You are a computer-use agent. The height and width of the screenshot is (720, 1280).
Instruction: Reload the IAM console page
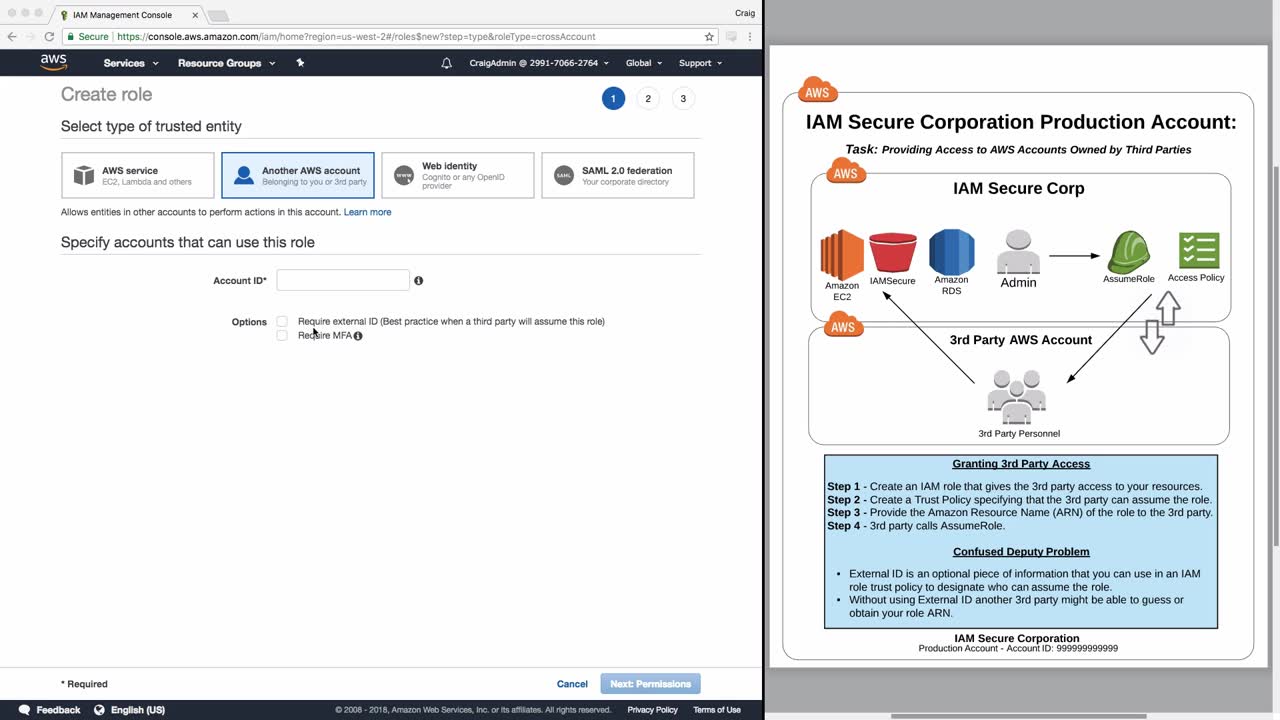tap(49, 36)
